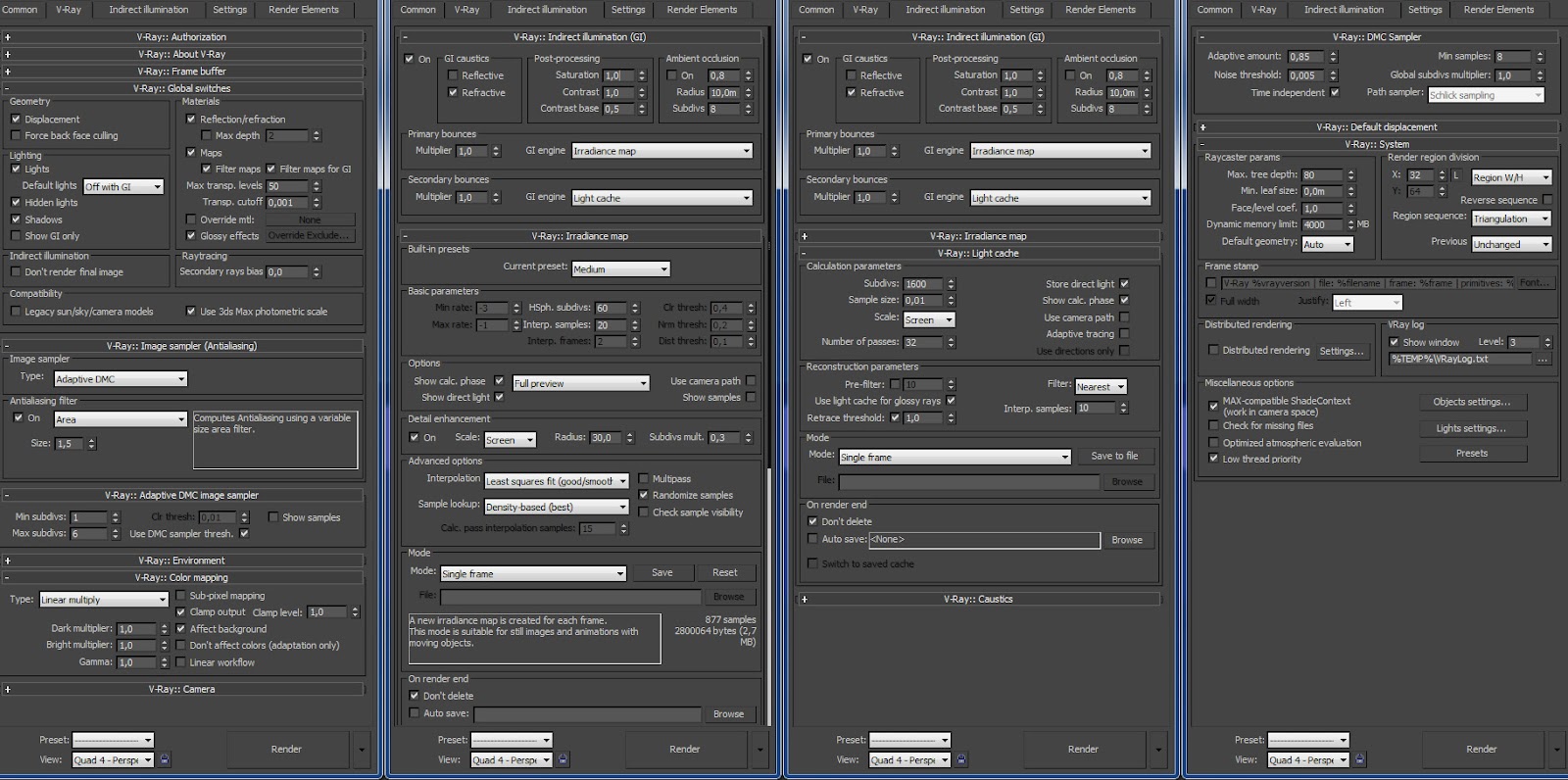Open the Current preset Medium dropdown
This screenshot has height=780, width=1568.
[x=620, y=268]
